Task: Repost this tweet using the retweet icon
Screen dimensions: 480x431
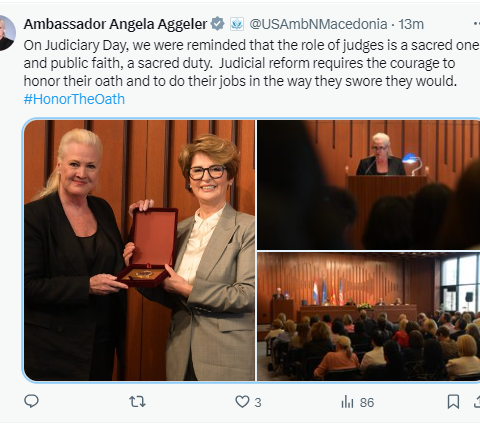Action: 137,402
